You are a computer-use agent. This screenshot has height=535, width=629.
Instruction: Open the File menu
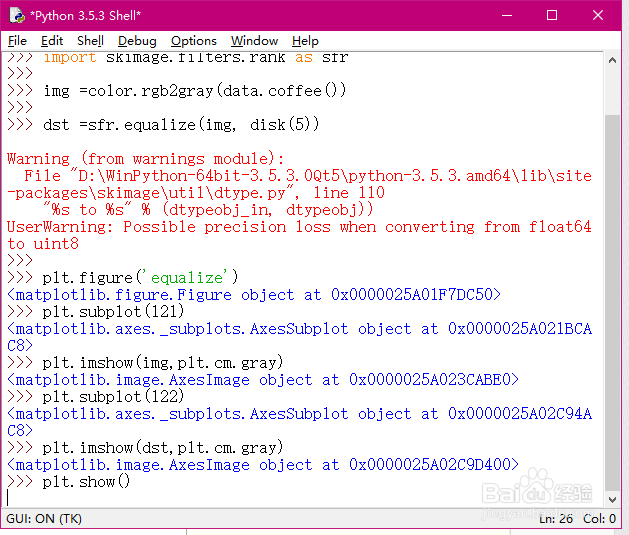tap(17, 41)
